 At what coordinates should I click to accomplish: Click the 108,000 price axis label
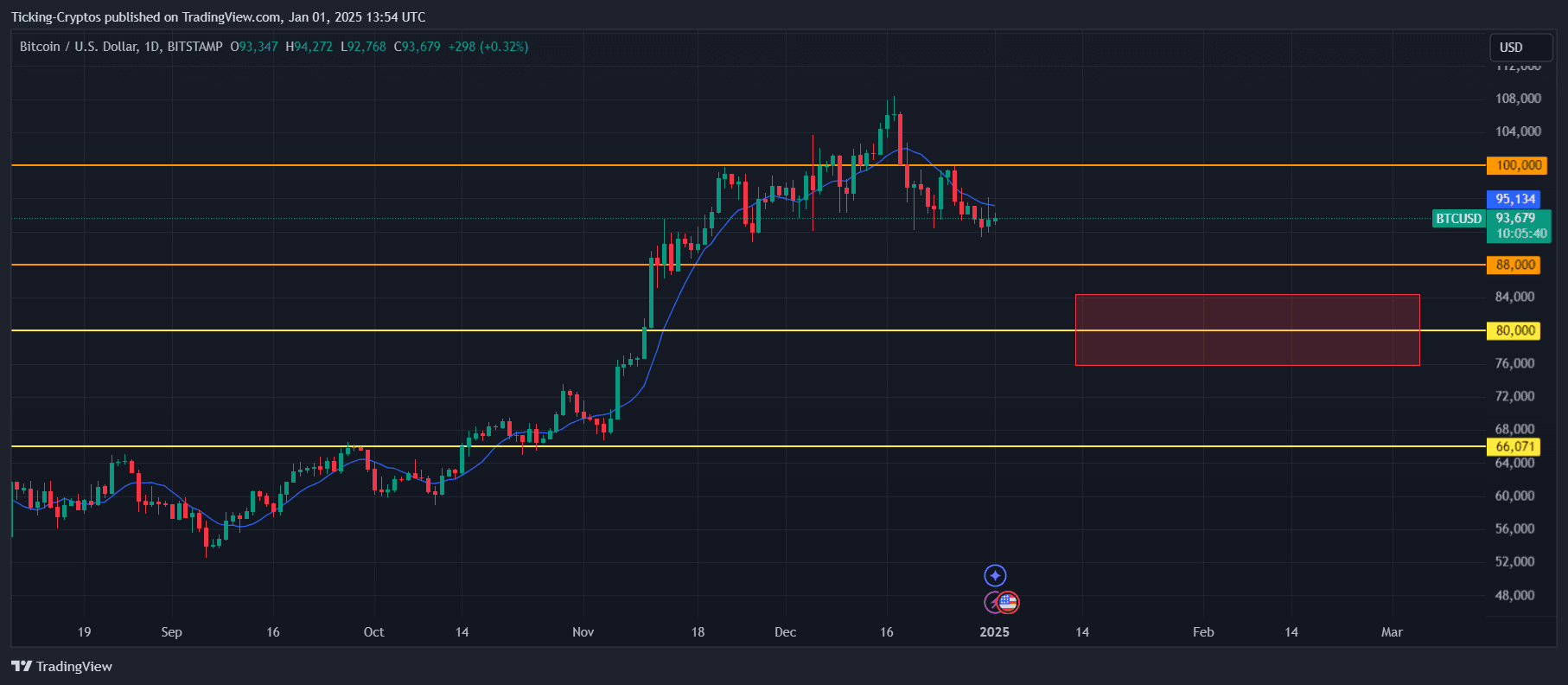[x=1518, y=99]
